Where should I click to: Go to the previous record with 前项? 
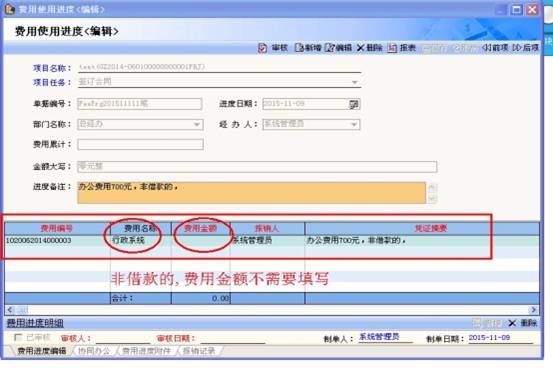(495, 48)
